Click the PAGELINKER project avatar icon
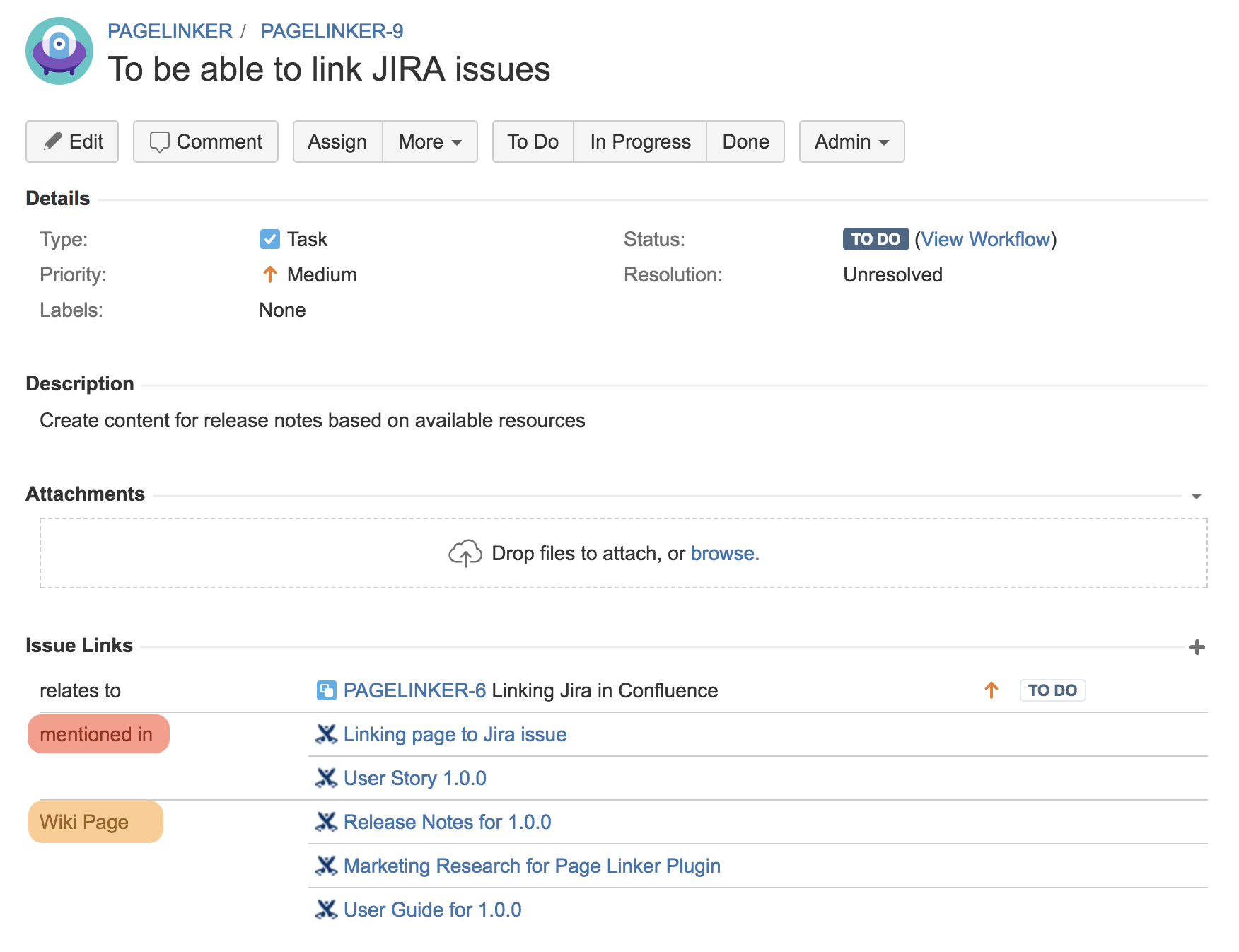This screenshot has width=1239, height=952. click(59, 50)
